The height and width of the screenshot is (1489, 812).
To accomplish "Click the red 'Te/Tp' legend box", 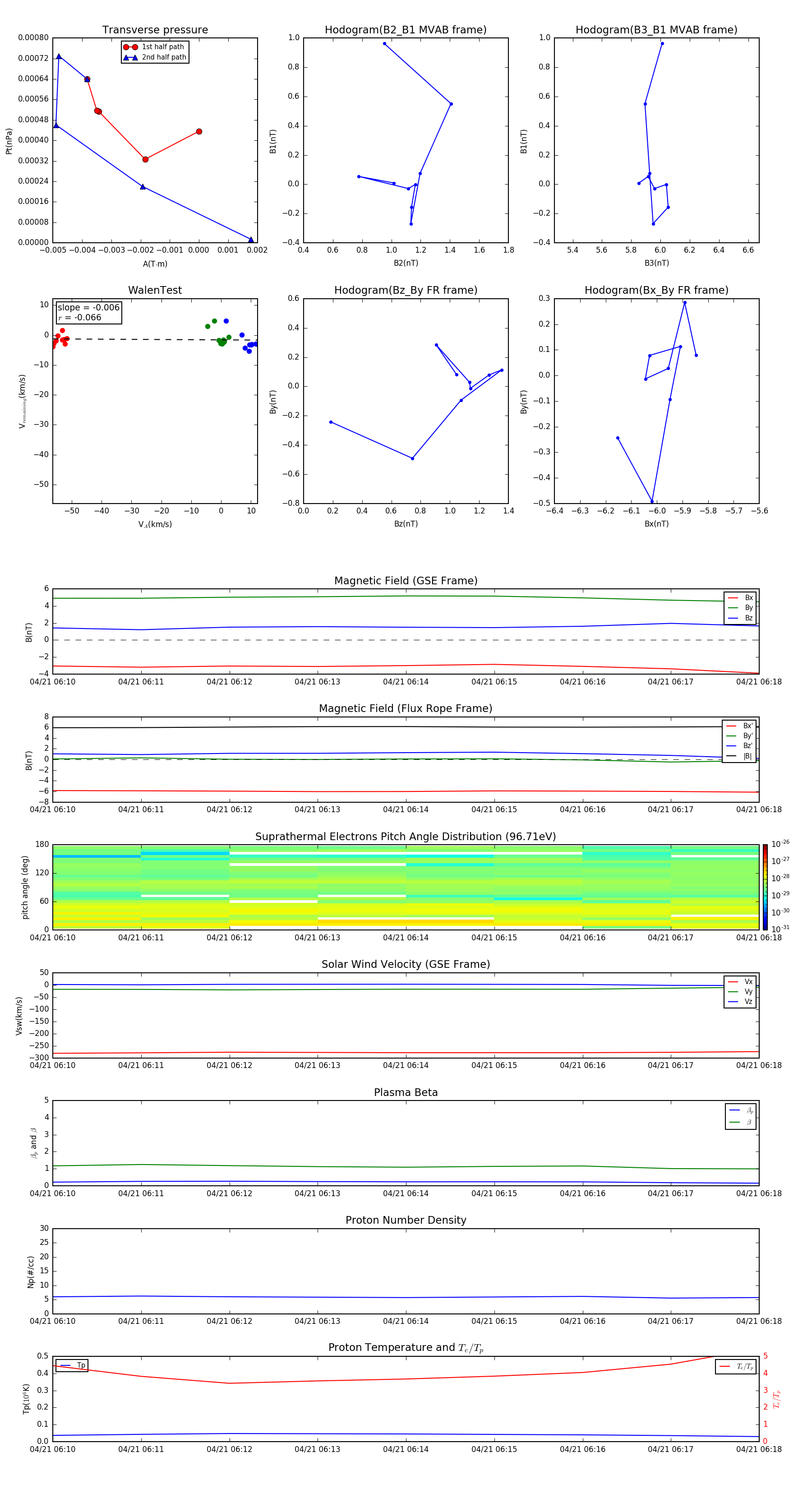I will pos(736,1366).
